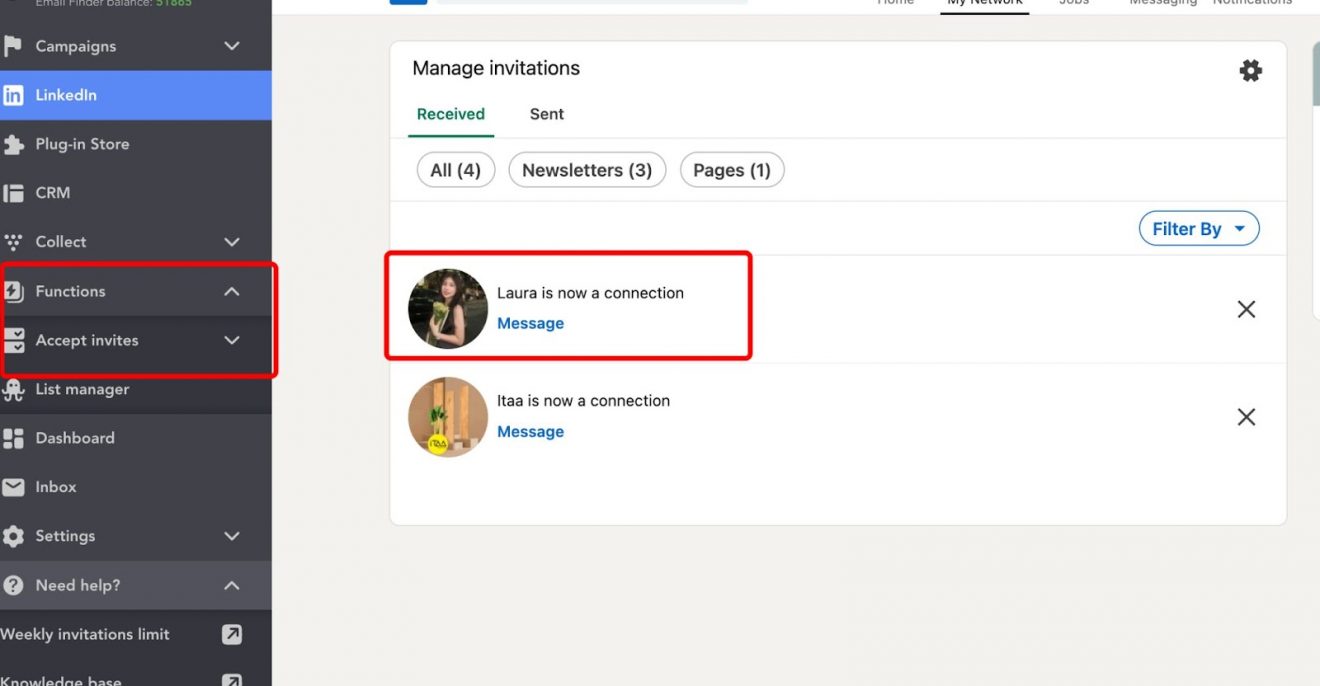Click Message under Laura's connection
1320x686 pixels.
tap(530, 322)
